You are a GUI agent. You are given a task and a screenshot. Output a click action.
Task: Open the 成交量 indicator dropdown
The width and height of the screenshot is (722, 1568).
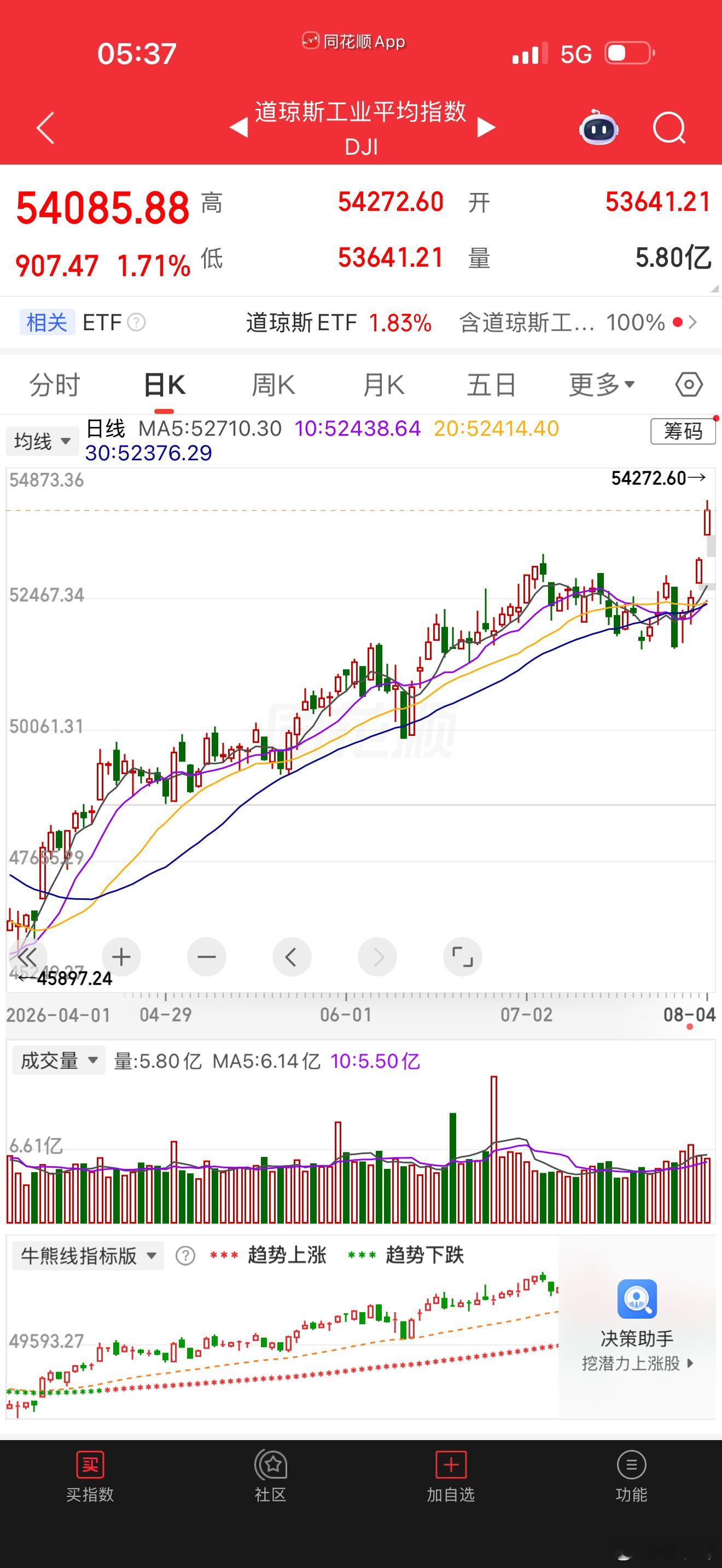coord(59,1060)
